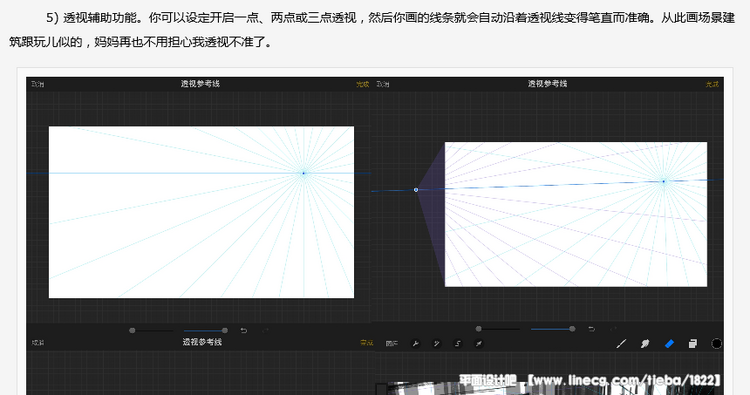Click yellow 完成 in top-right perspective panel
The height and width of the screenshot is (395, 750).
(x=712, y=84)
